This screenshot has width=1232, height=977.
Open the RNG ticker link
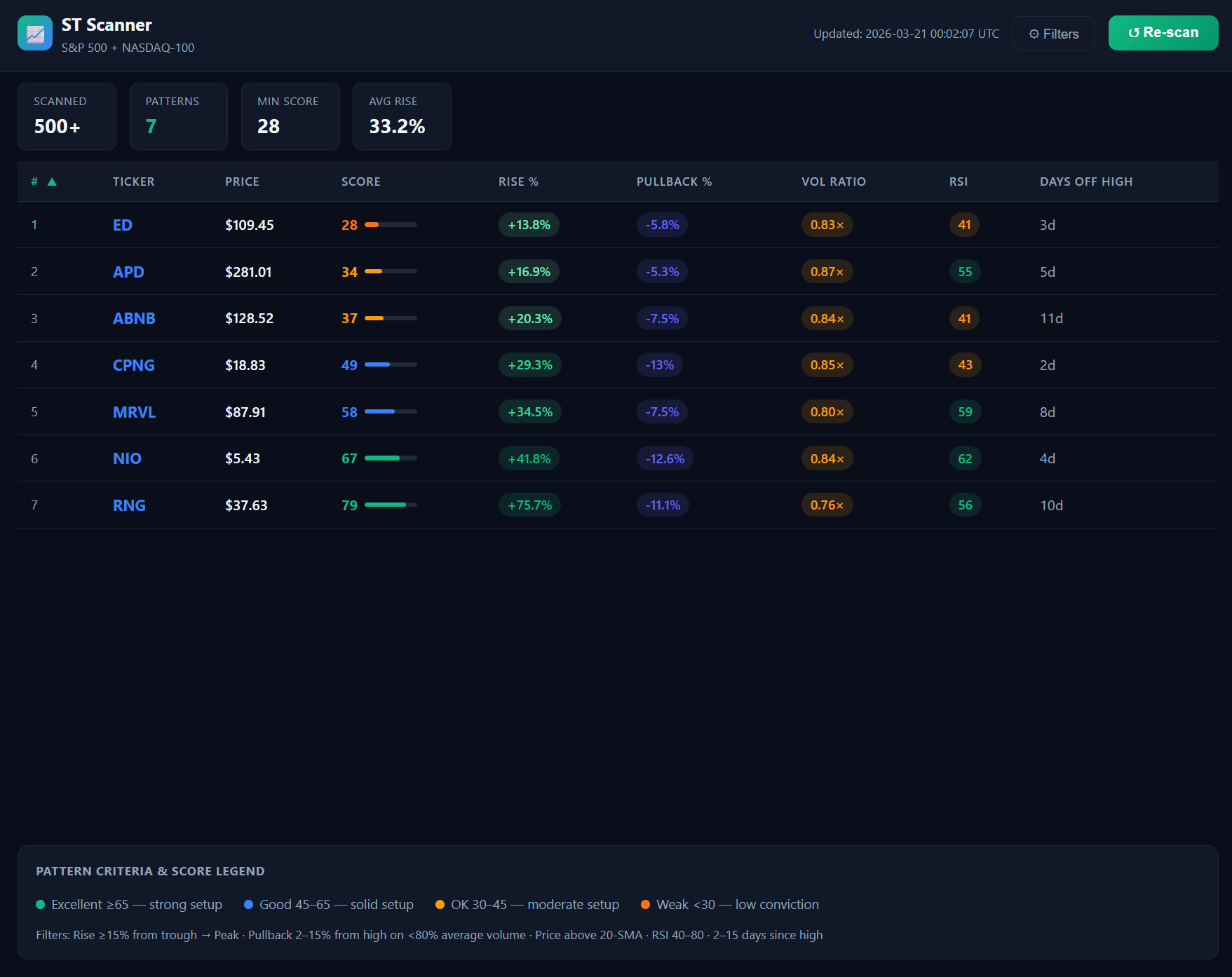(x=129, y=505)
